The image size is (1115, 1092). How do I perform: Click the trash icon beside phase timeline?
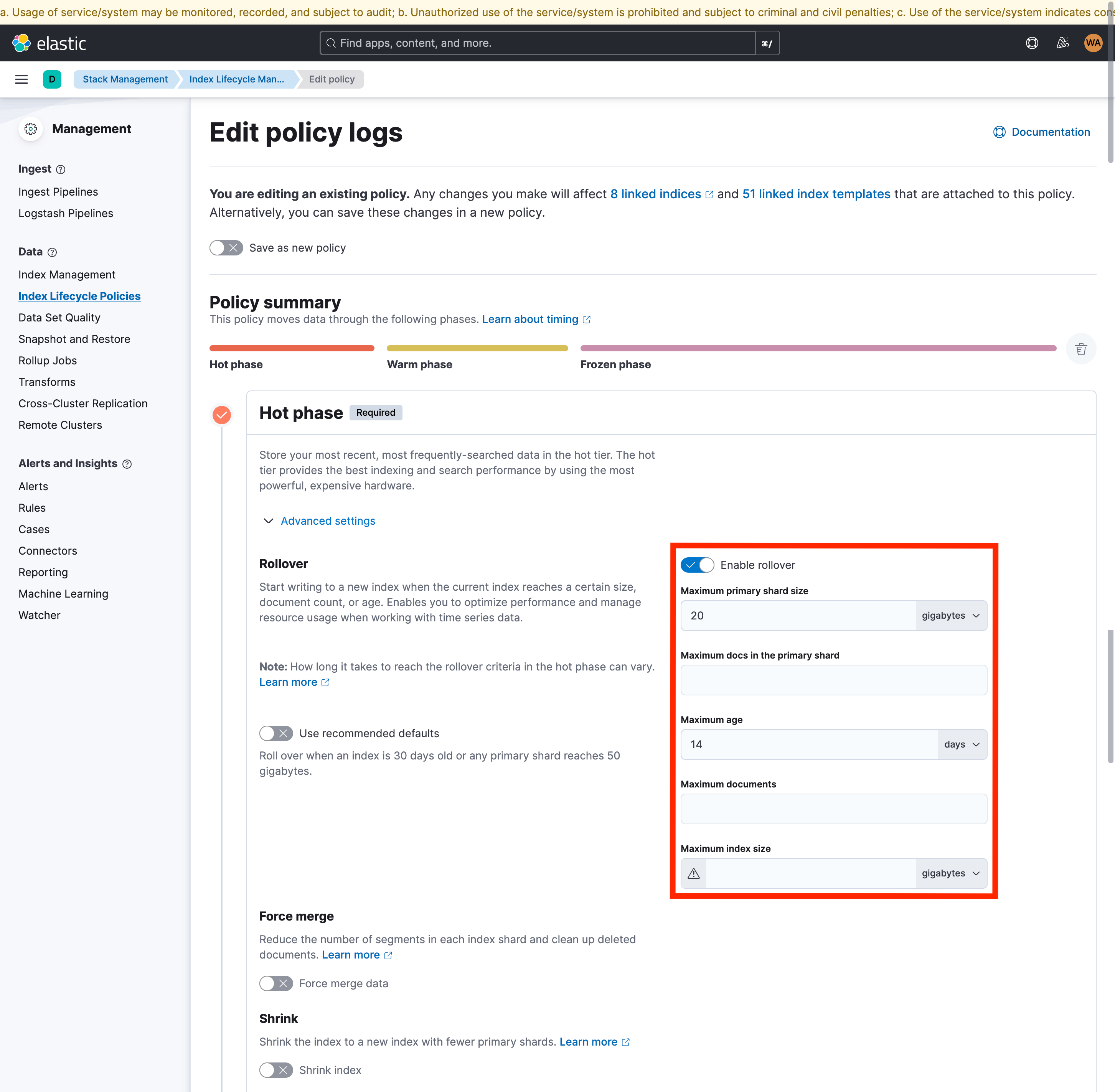point(1080,349)
